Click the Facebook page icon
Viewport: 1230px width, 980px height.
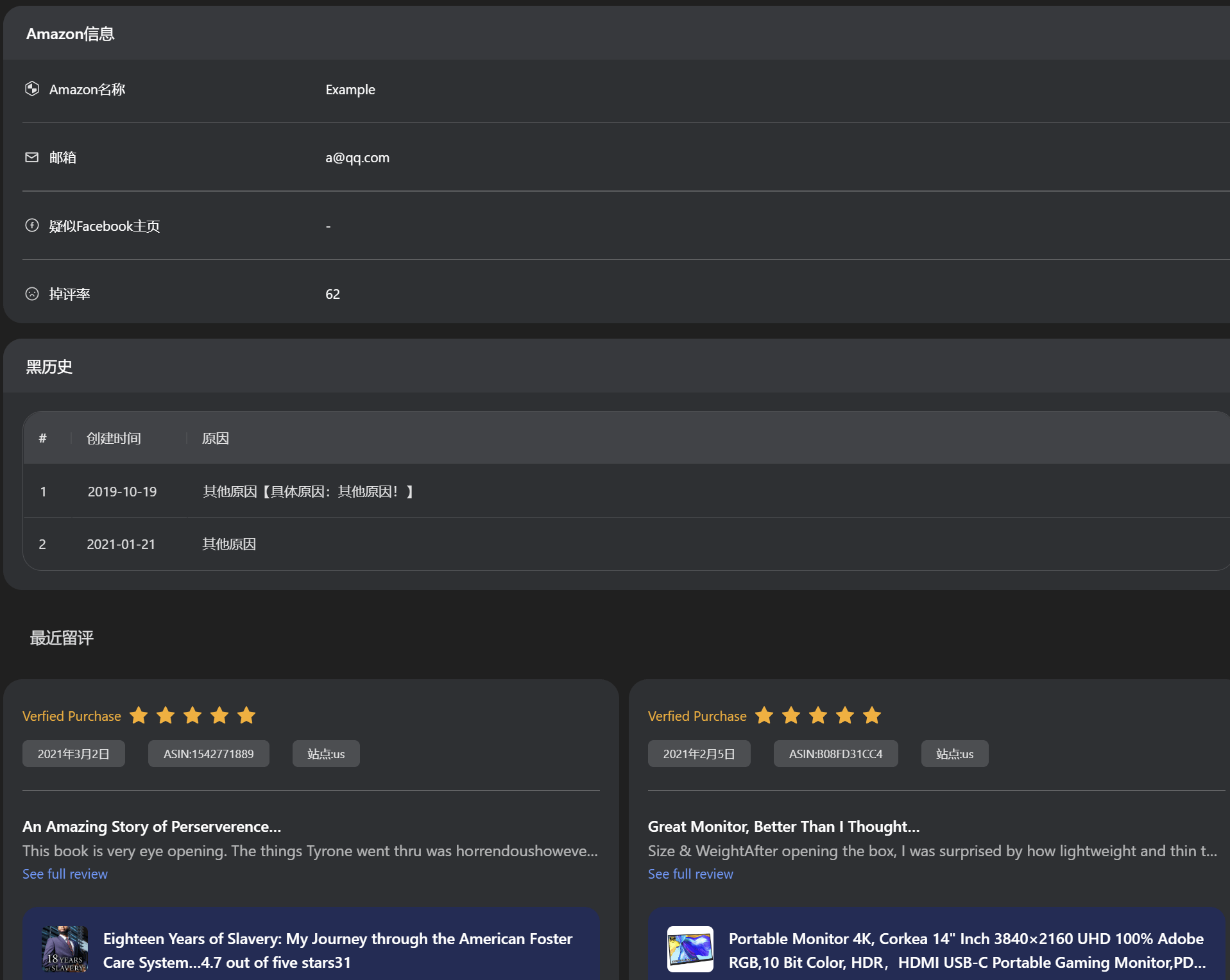31,226
